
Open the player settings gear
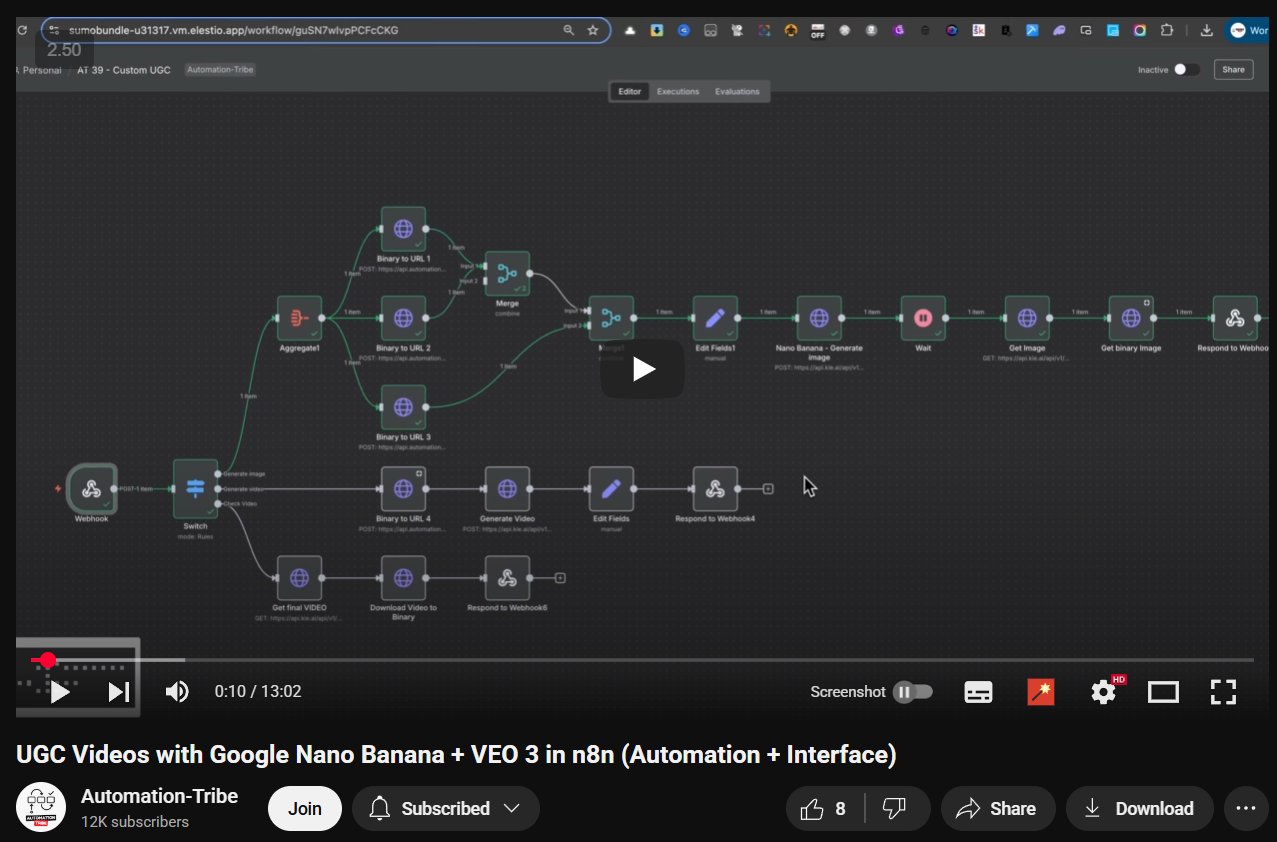pyautogui.click(x=1103, y=692)
